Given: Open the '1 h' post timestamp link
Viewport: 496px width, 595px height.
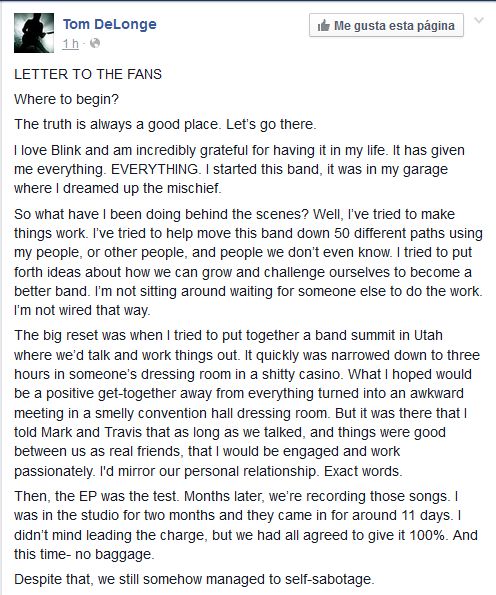Looking at the screenshot, I should coord(71,44).
